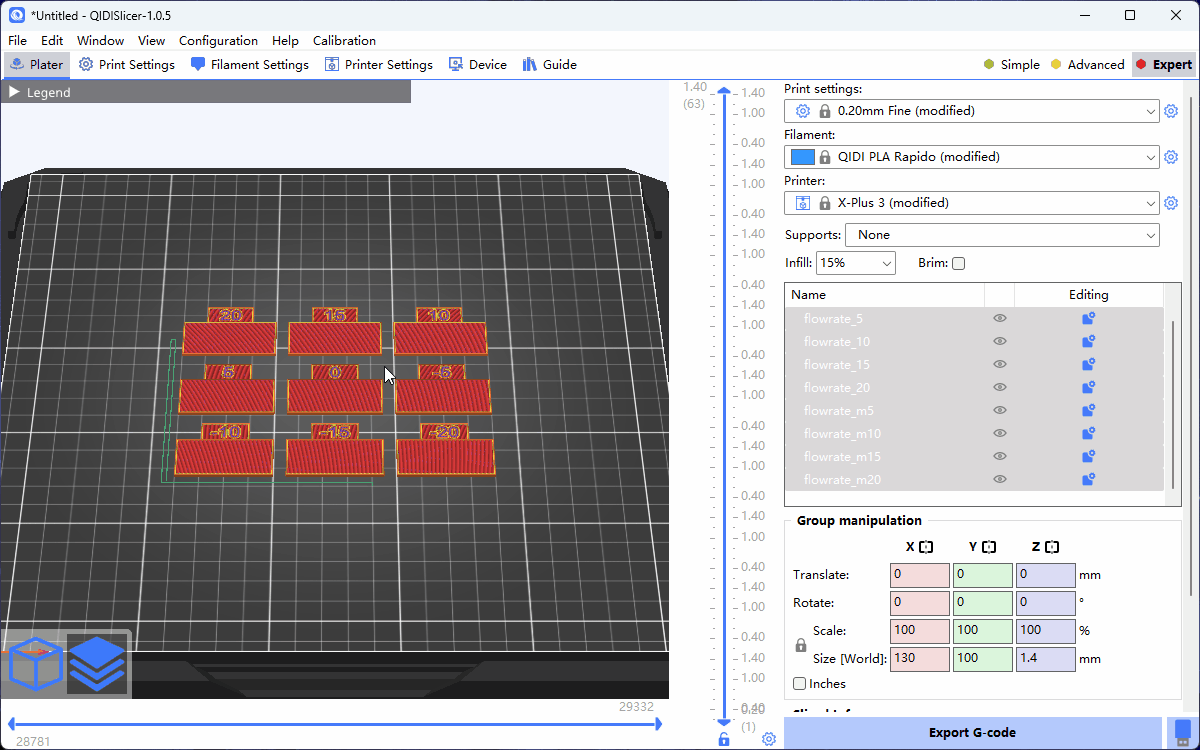Open printer settings gear beside X-Plus 3
This screenshot has width=1200, height=750.
click(x=1171, y=203)
